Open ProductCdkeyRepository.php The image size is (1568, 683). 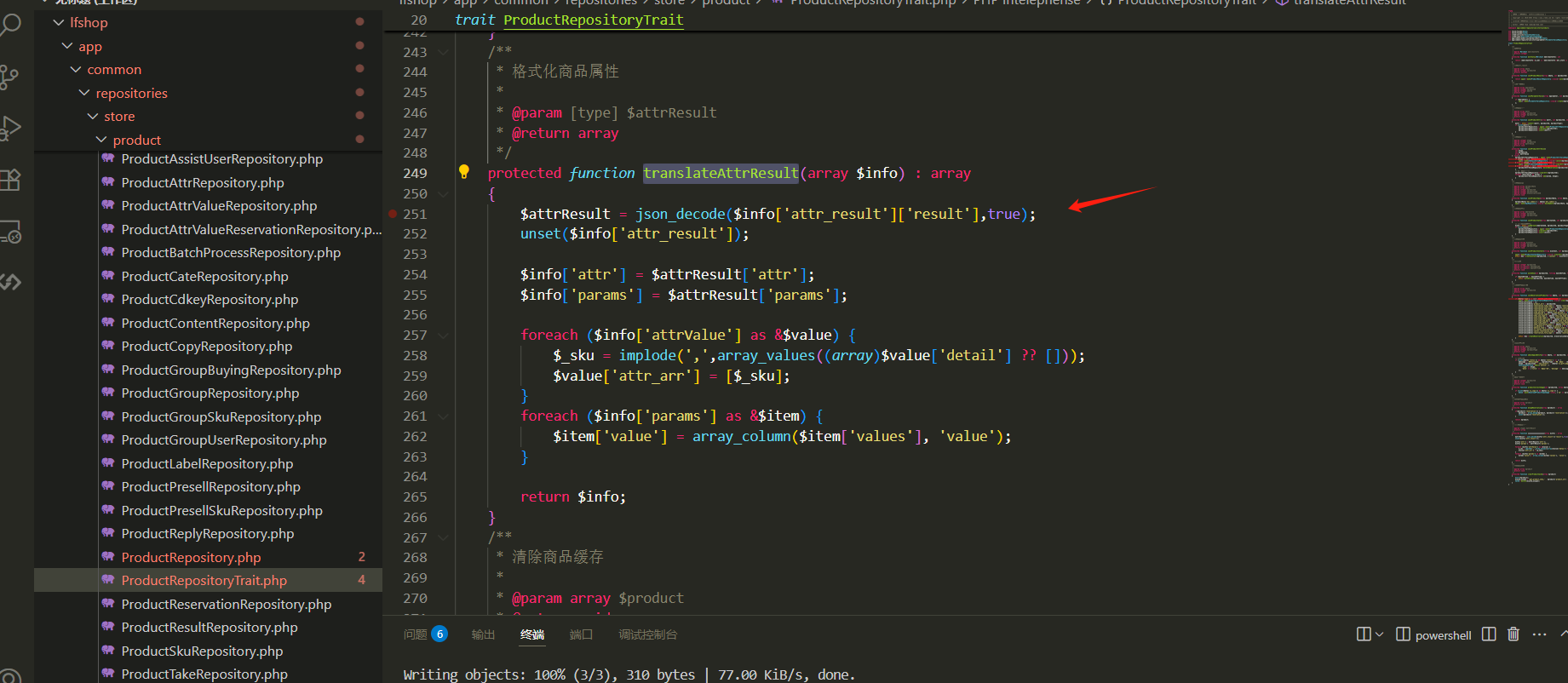(x=210, y=299)
